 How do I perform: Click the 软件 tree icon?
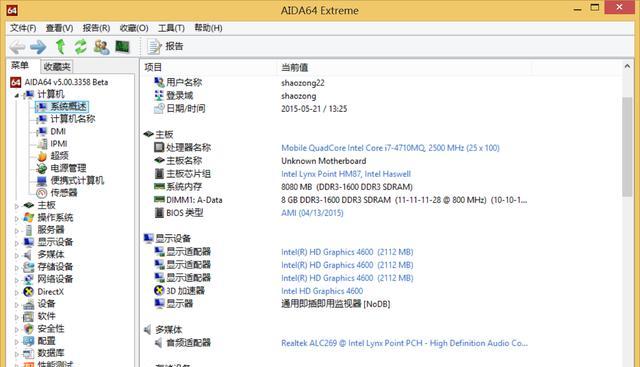[x=29, y=316]
